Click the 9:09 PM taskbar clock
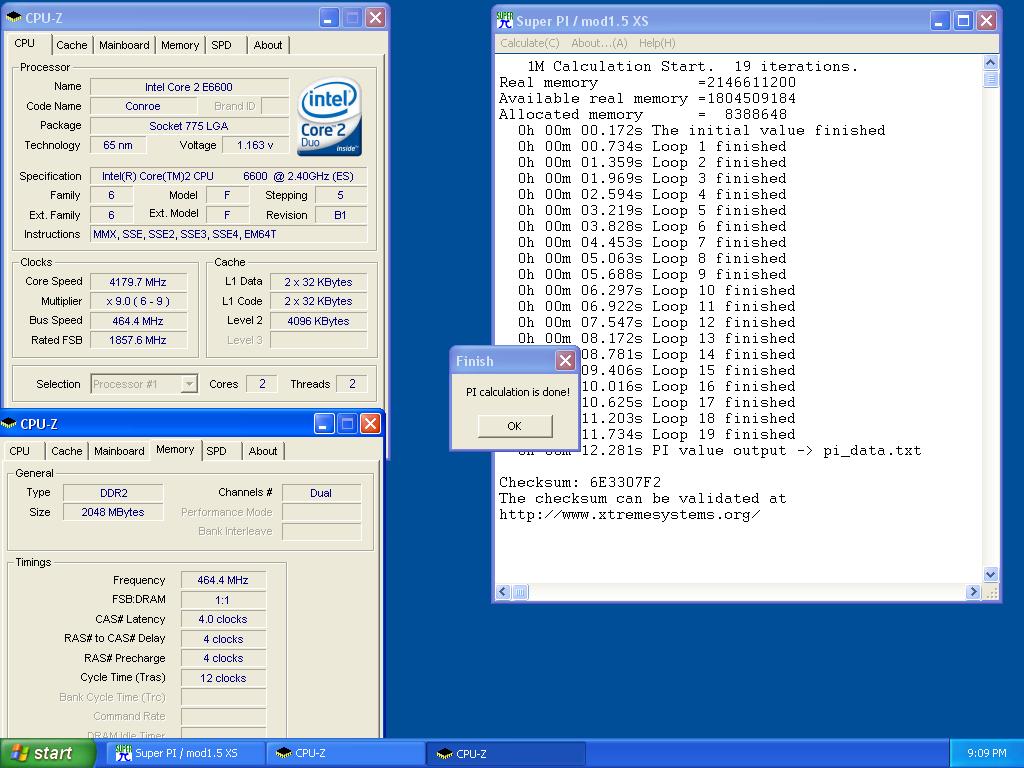Viewport: 1024px width, 768px height. click(986, 753)
